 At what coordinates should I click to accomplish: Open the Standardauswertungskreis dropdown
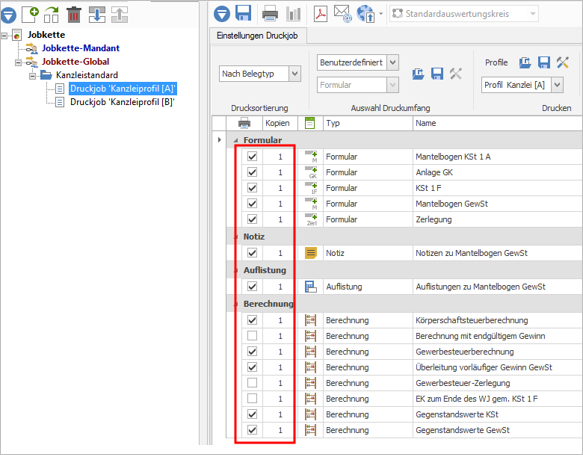click(532, 14)
